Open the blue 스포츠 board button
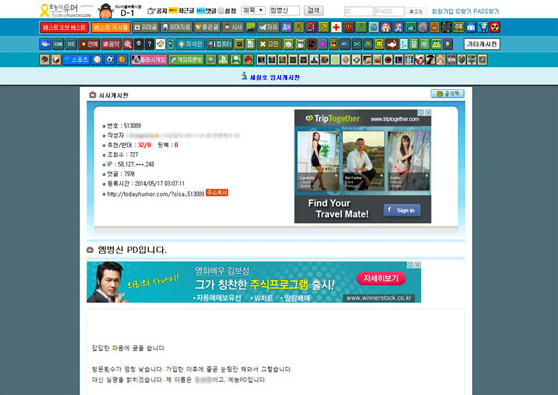558x395 pixels. click(x=76, y=59)
